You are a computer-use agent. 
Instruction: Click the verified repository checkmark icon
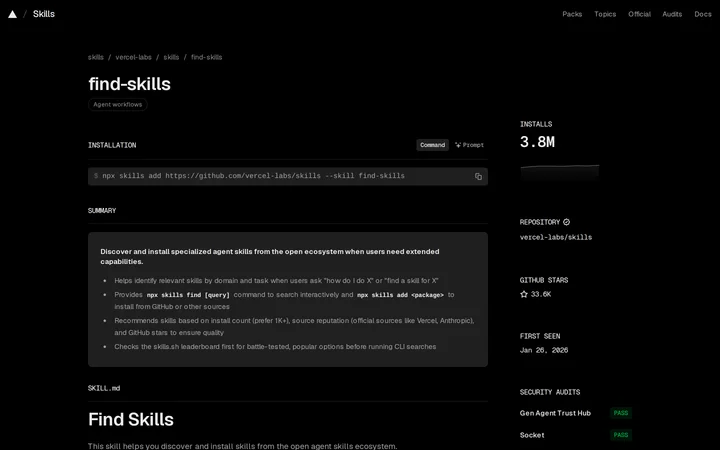pos(566,222)
